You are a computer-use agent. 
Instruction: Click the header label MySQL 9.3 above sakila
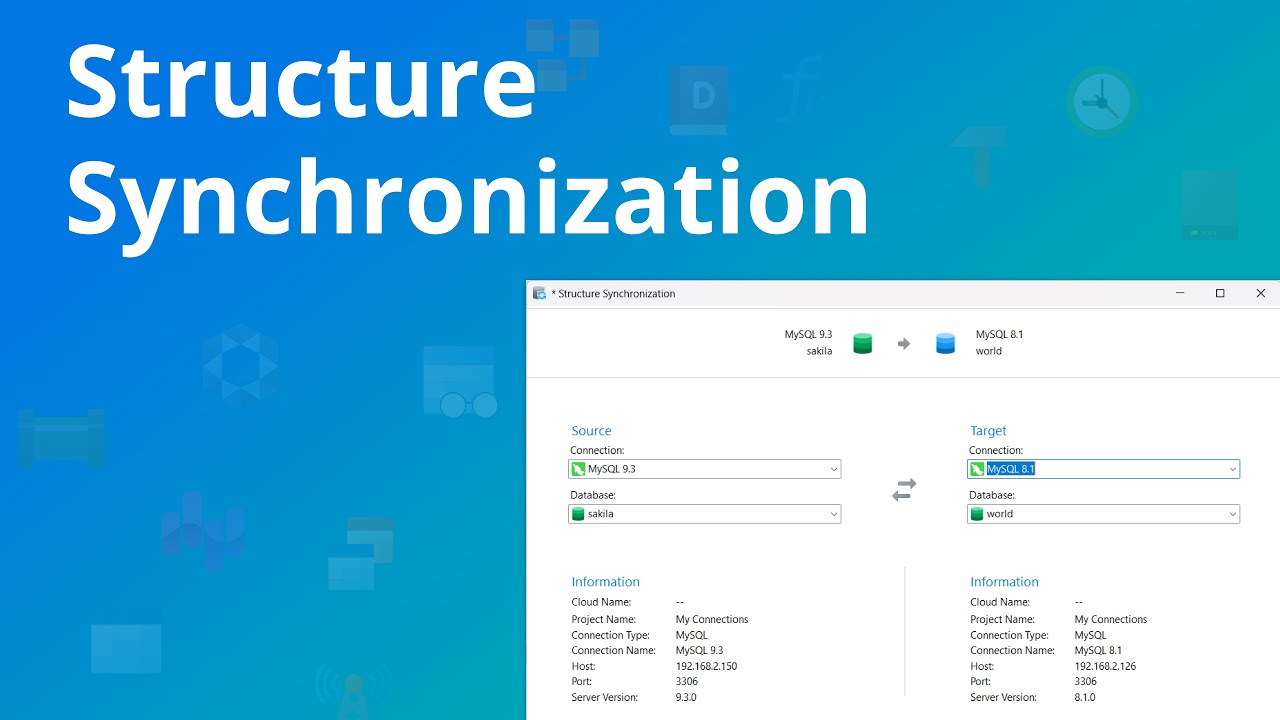808,335
